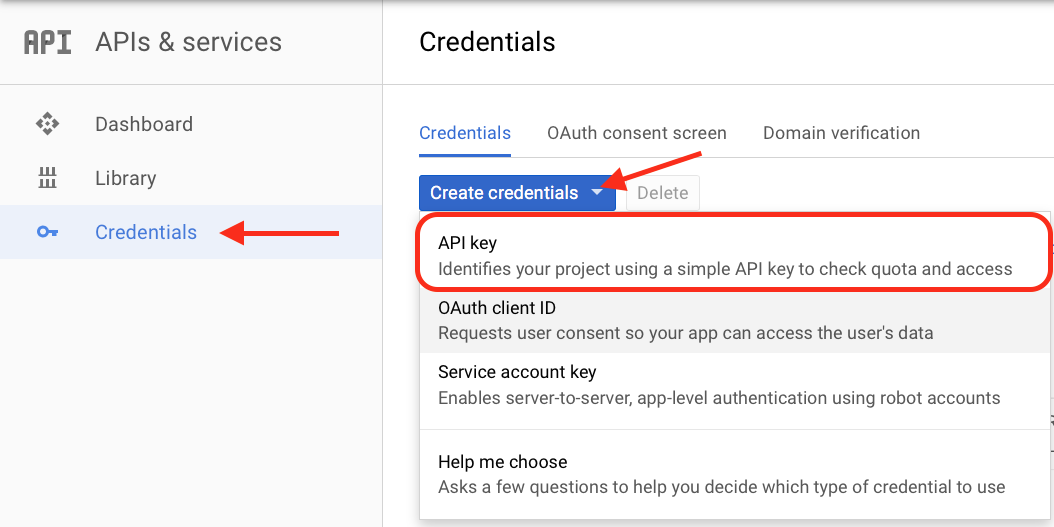Viewport: 1054px width, 527px height.
Task: Select the Help me choose option
Action: pyautogui.click(x=503, y=462)
